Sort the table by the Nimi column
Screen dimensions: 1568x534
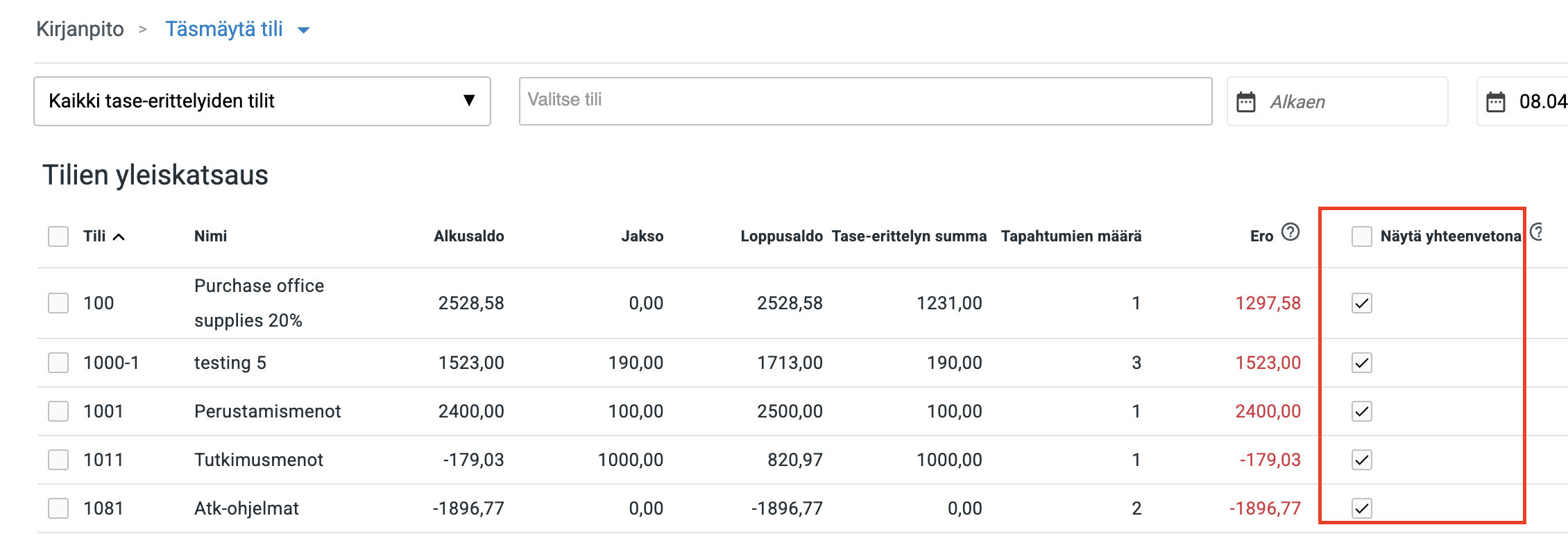click(x=210, y=236)
